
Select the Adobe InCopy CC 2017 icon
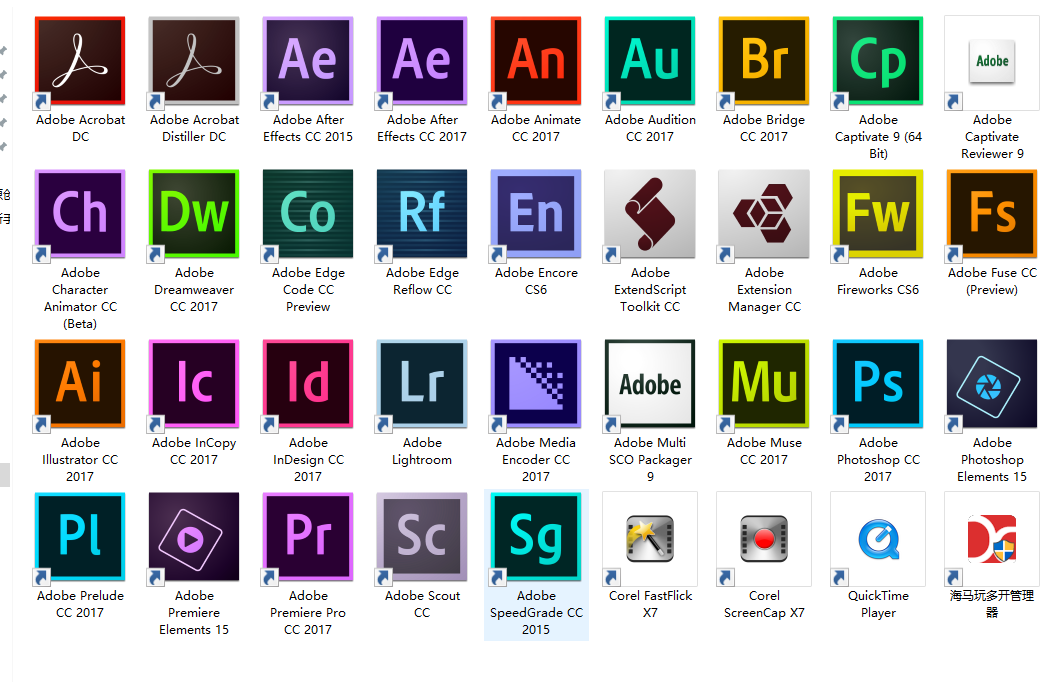[x=194, y=384]
